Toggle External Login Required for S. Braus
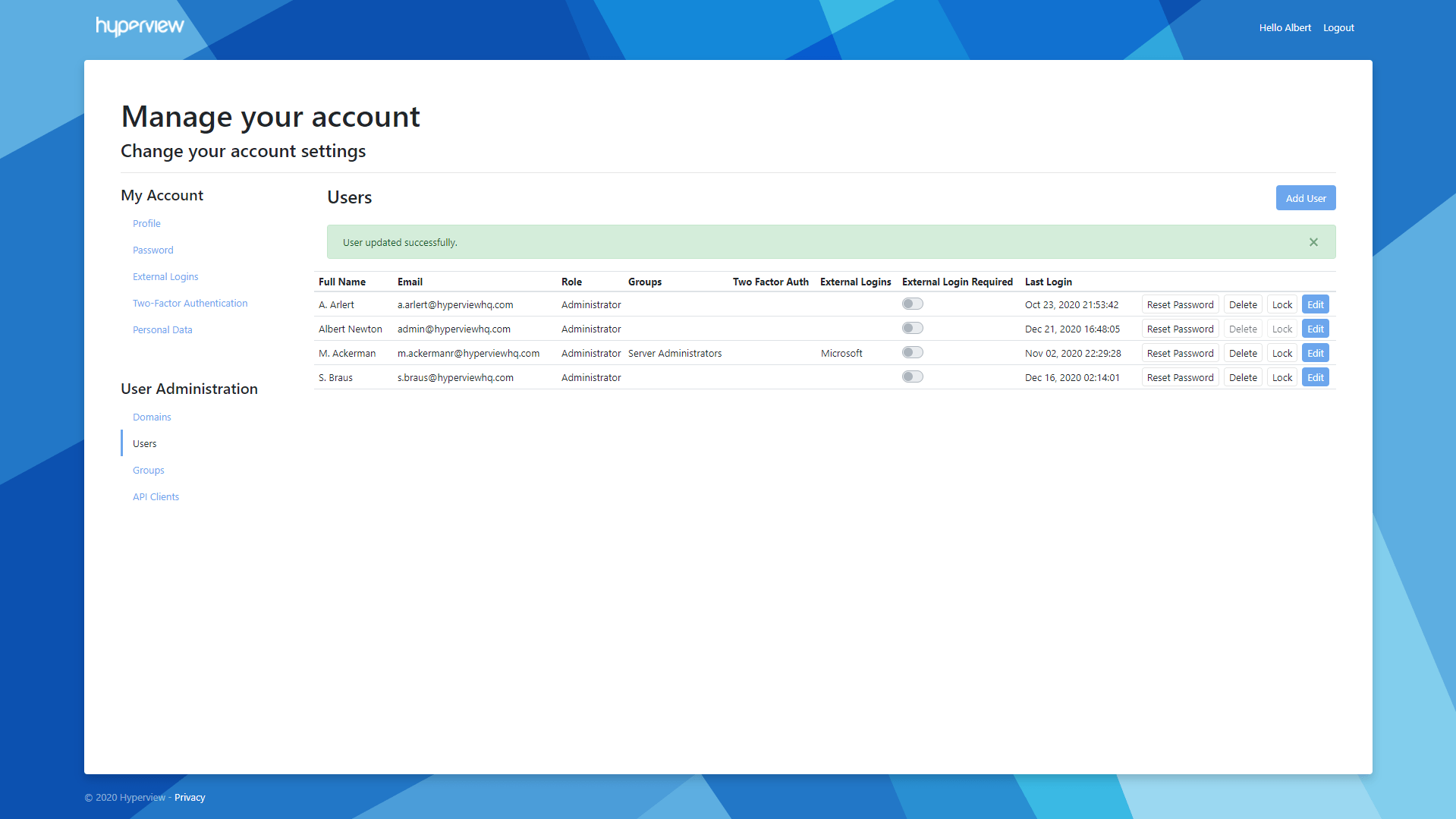This screenshot has width=1456, height=819. pyautogui.click(x=913, y=376)
